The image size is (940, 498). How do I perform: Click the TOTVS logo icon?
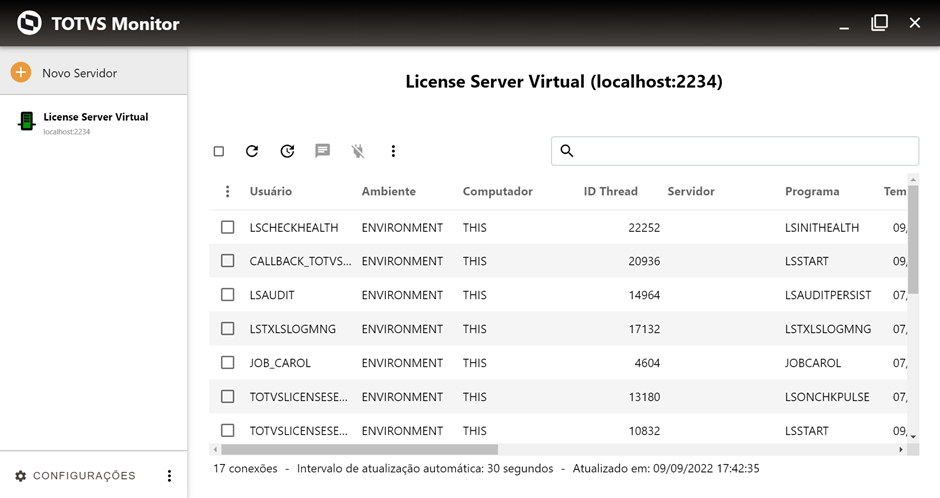pyautogui.click(x=29, y=23)
